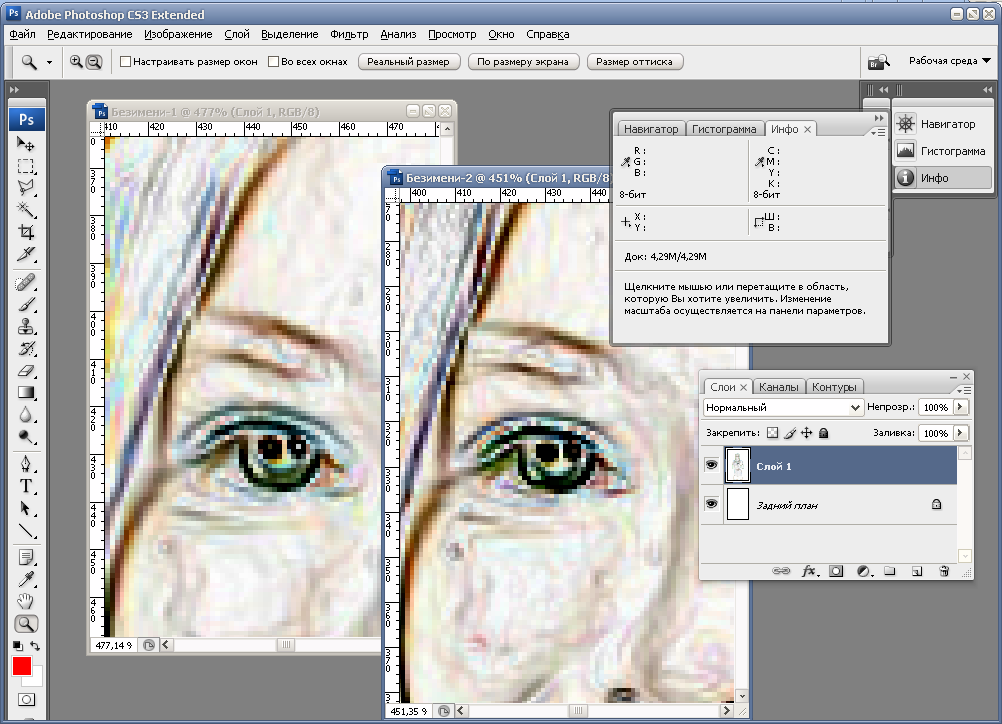1002x724 pixels.
Task: Open the 'Фильтр' menu
Action: (x=349, y=34)
